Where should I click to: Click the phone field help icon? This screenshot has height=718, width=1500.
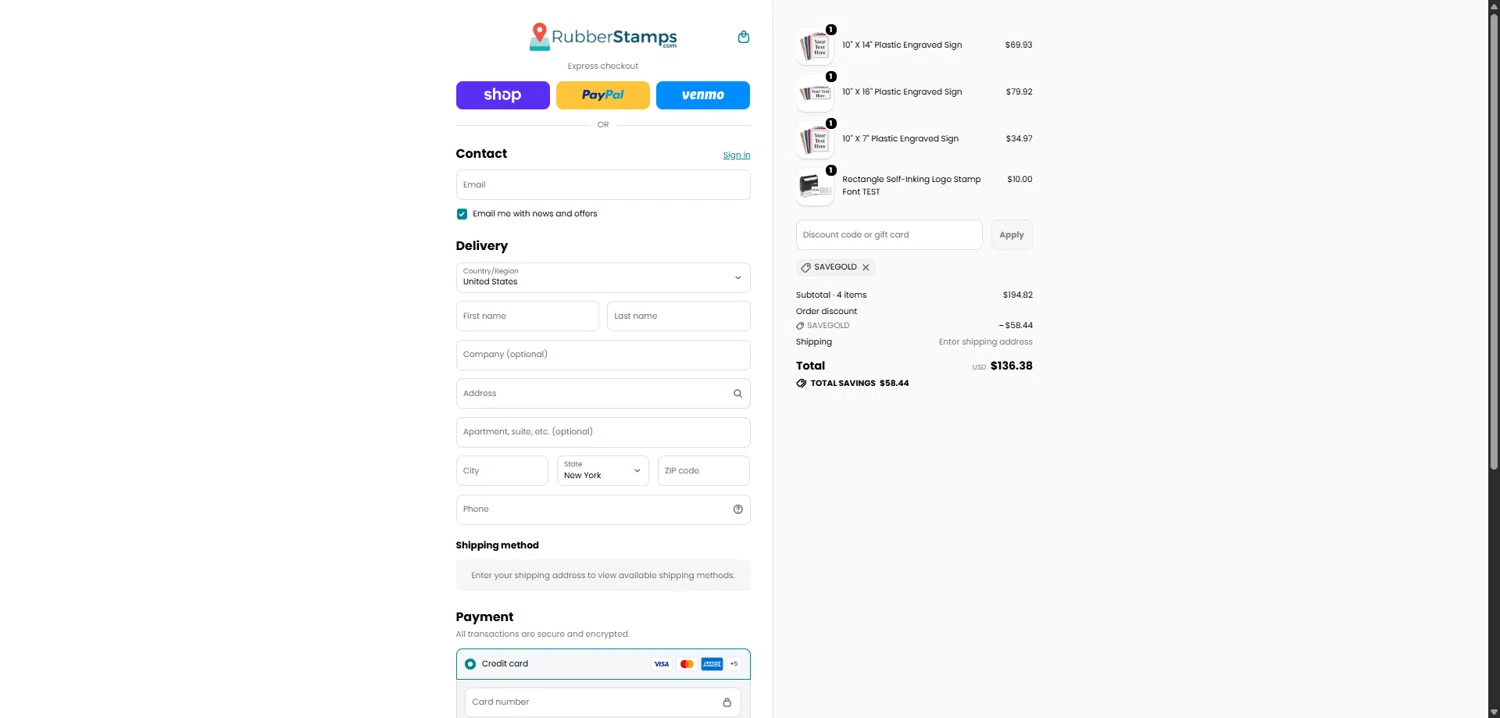coord(738,509)
